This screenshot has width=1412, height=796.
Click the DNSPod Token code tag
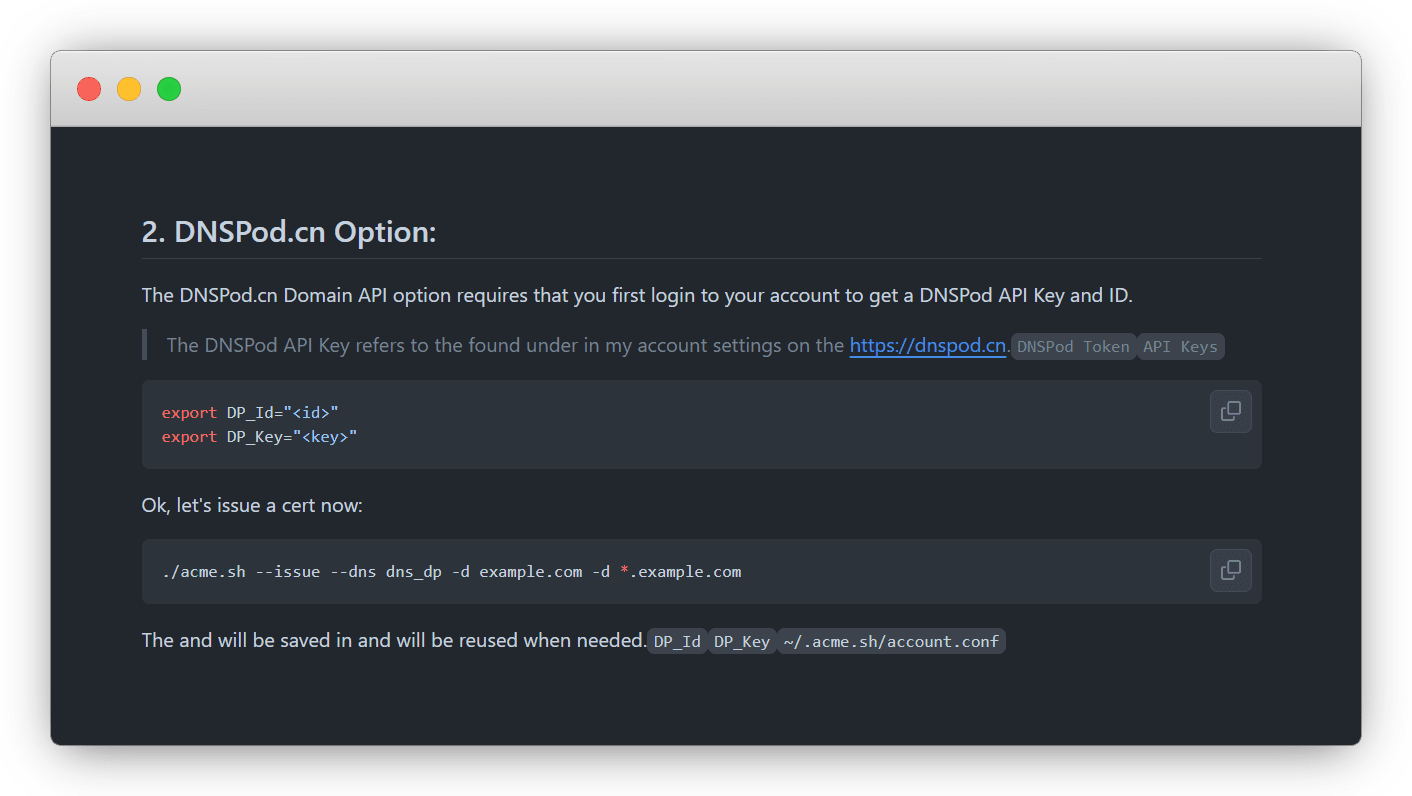[x=1073, y=347]
